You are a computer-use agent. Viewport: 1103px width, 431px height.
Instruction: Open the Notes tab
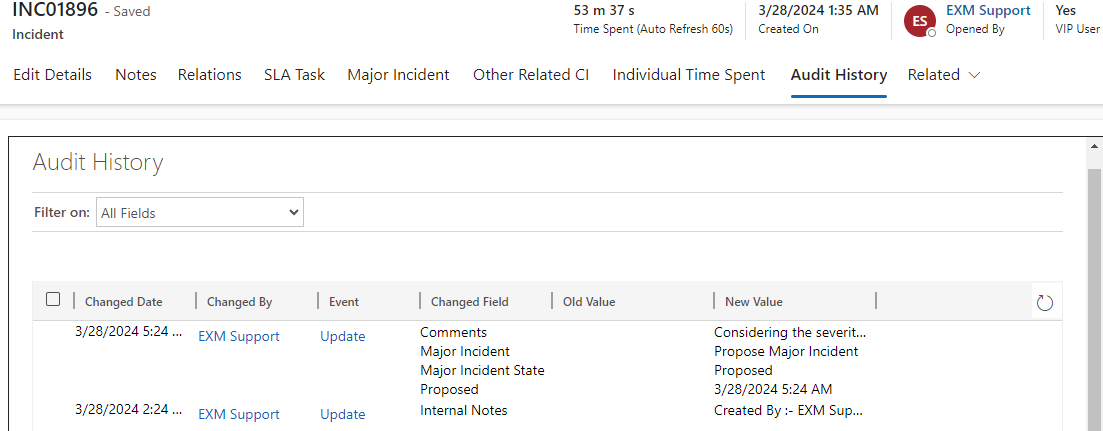[136, 75]
